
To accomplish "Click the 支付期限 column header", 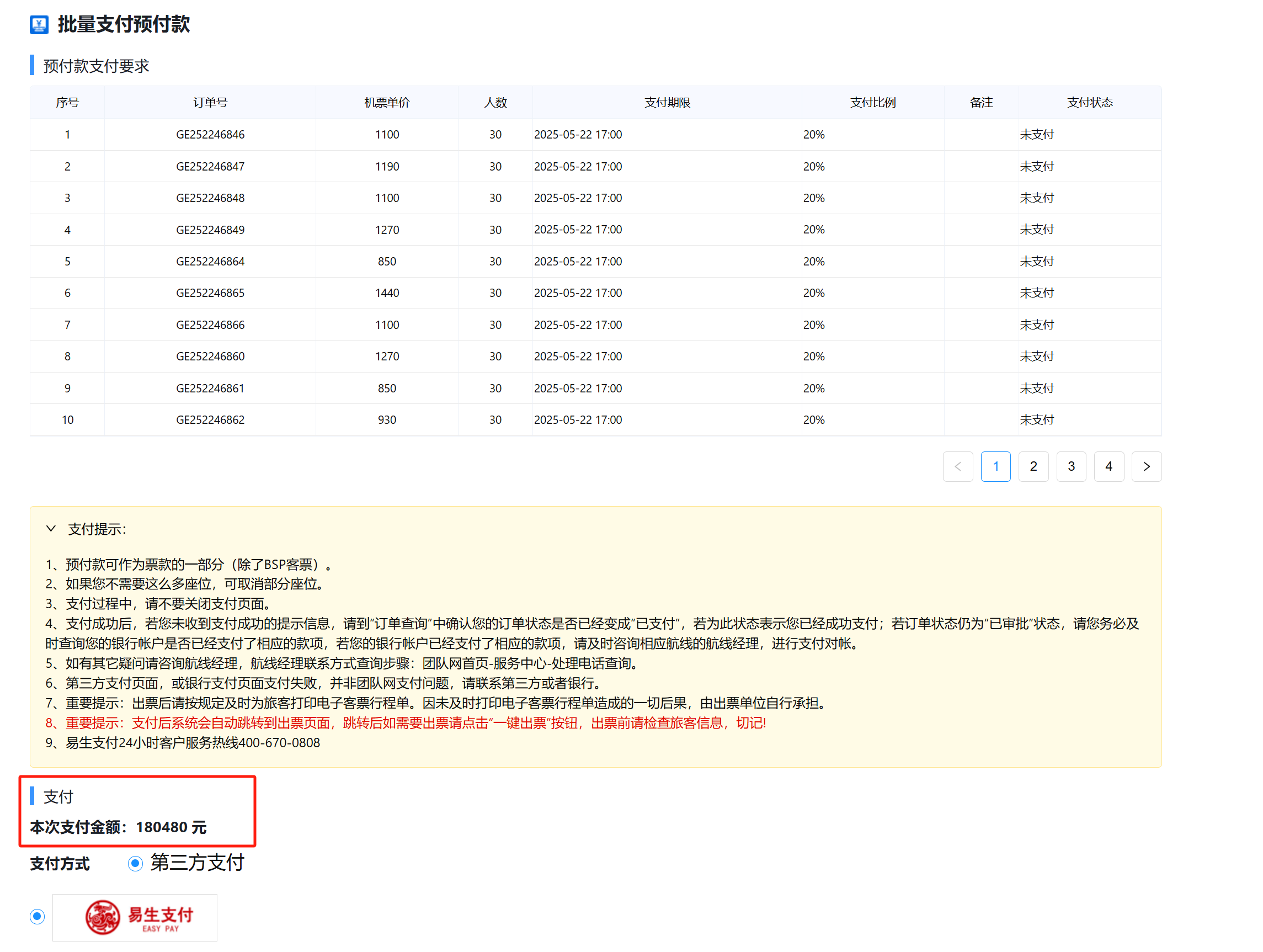I will [x=667, y=103].
